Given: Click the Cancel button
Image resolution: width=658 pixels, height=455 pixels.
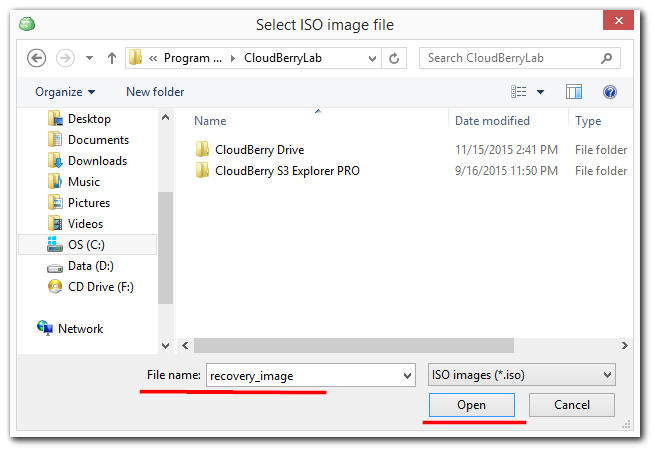Looking at the screenshot, I should [572, 405].
